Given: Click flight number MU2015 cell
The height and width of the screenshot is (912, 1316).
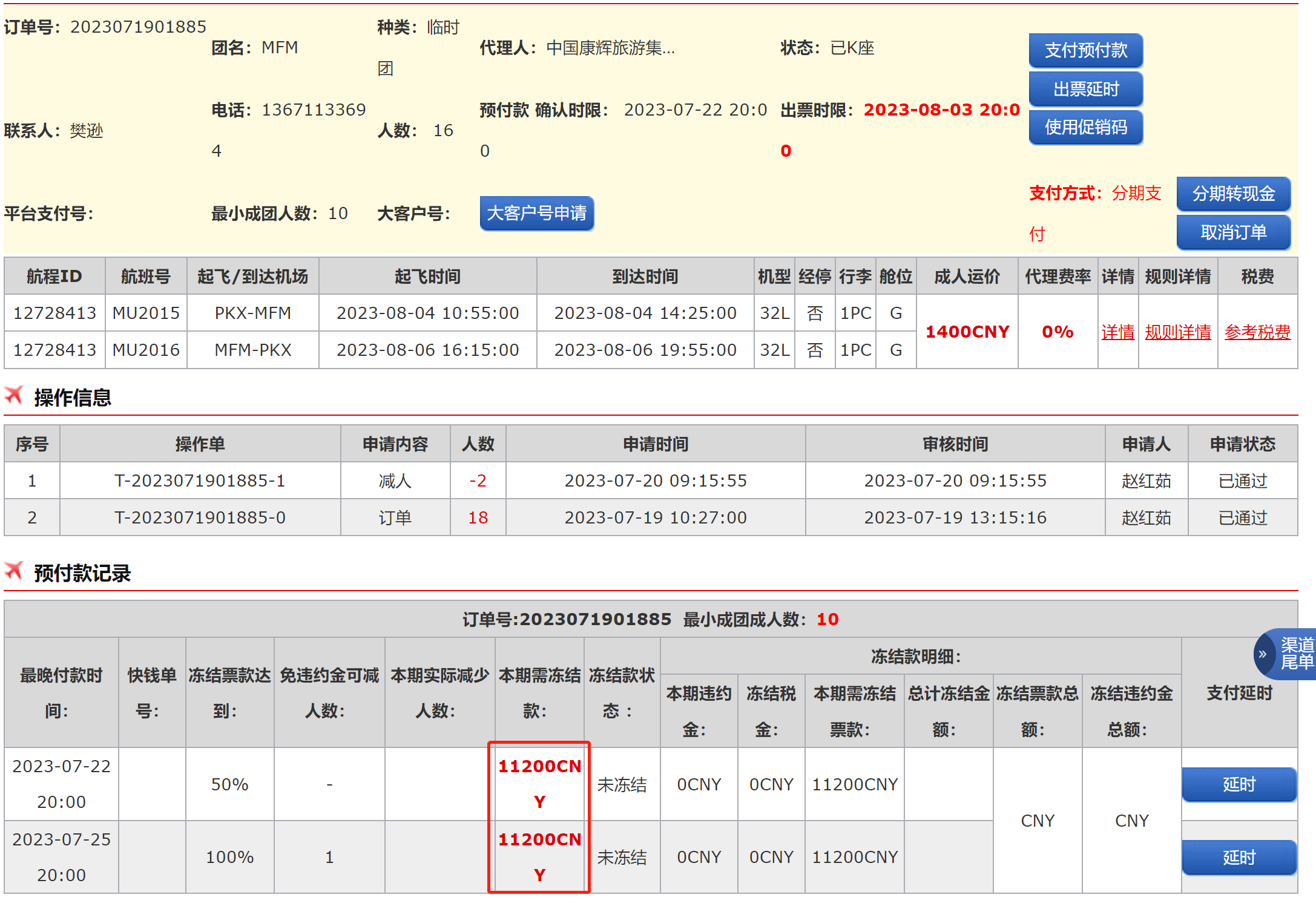Looking at the screenshot, I should (146, 313).
